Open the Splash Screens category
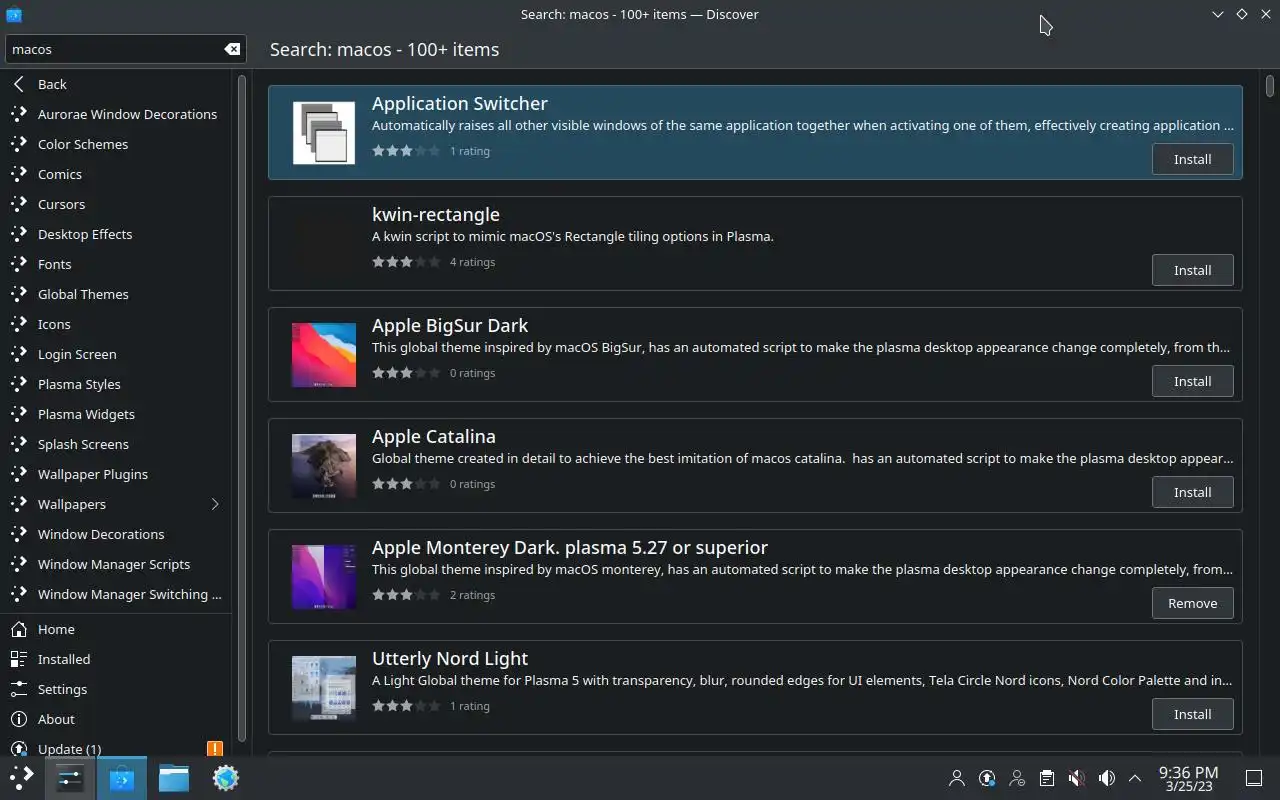This screenshot has height=800, width=1280. [x=116, y=444]
